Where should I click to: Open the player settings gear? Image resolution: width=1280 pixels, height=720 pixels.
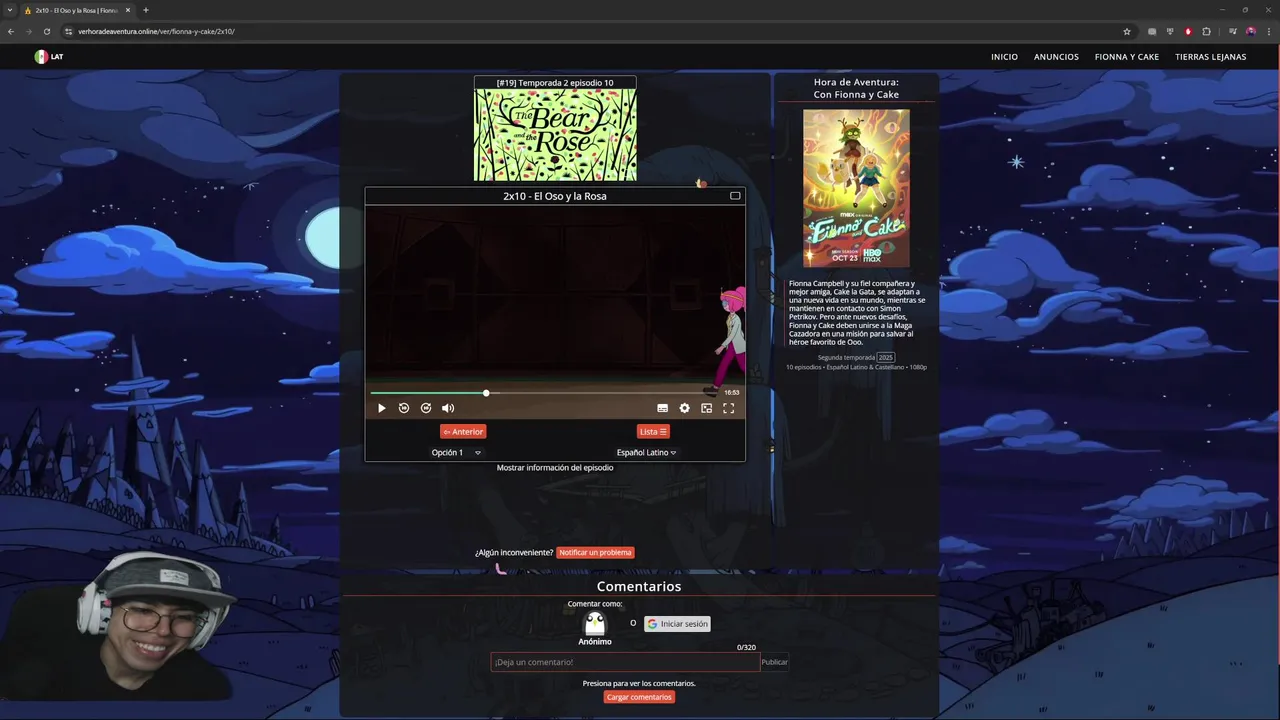684,408
